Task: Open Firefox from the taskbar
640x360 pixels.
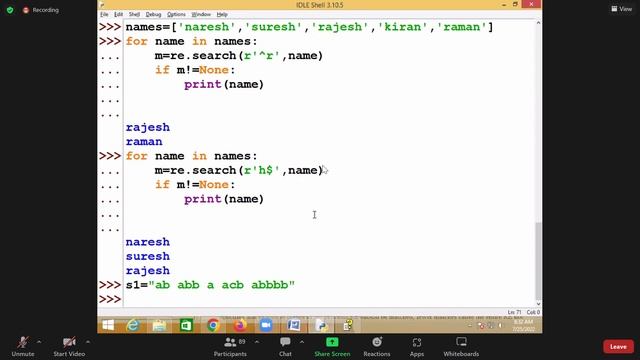Action: click(240, 325)
